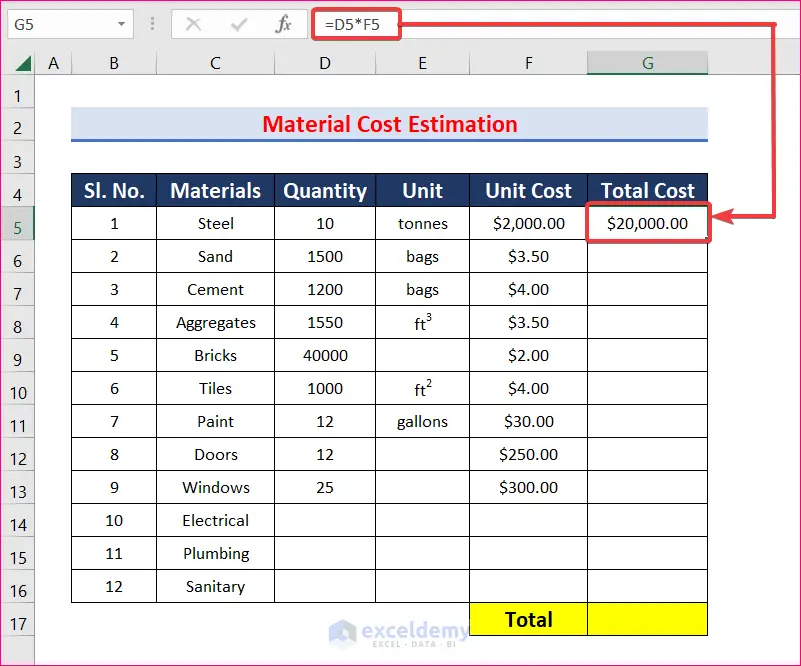Click the quantity 1500 cell
The height and width of the screenshot is (666, 801).
point(325,256)
